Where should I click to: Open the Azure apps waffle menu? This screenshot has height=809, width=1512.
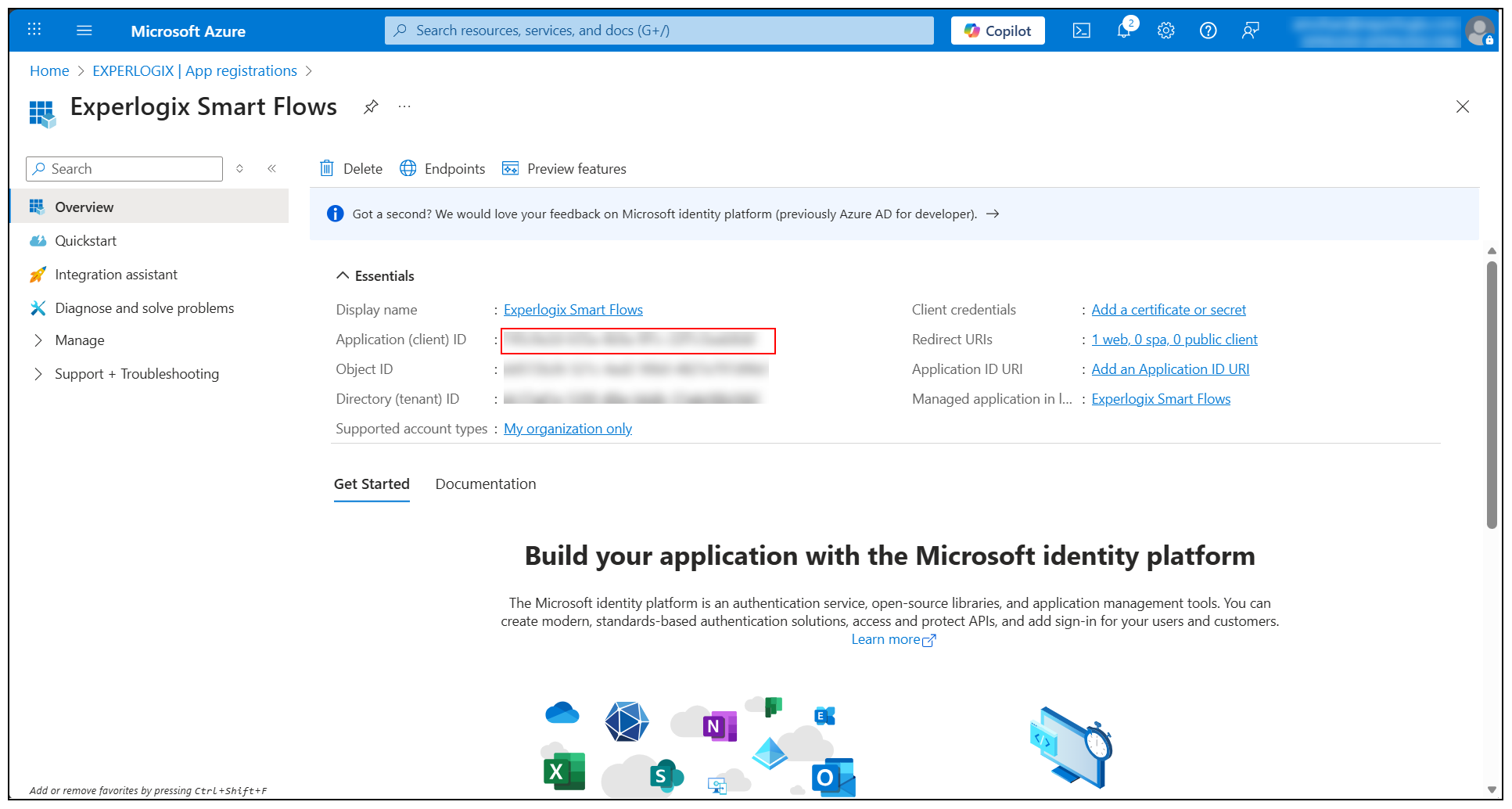pos(34,30)
